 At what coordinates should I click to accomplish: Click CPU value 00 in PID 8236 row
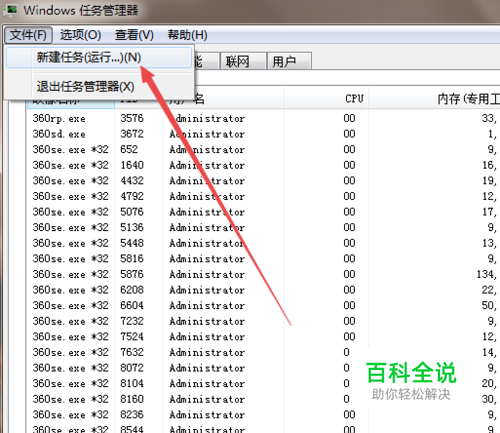349,415
